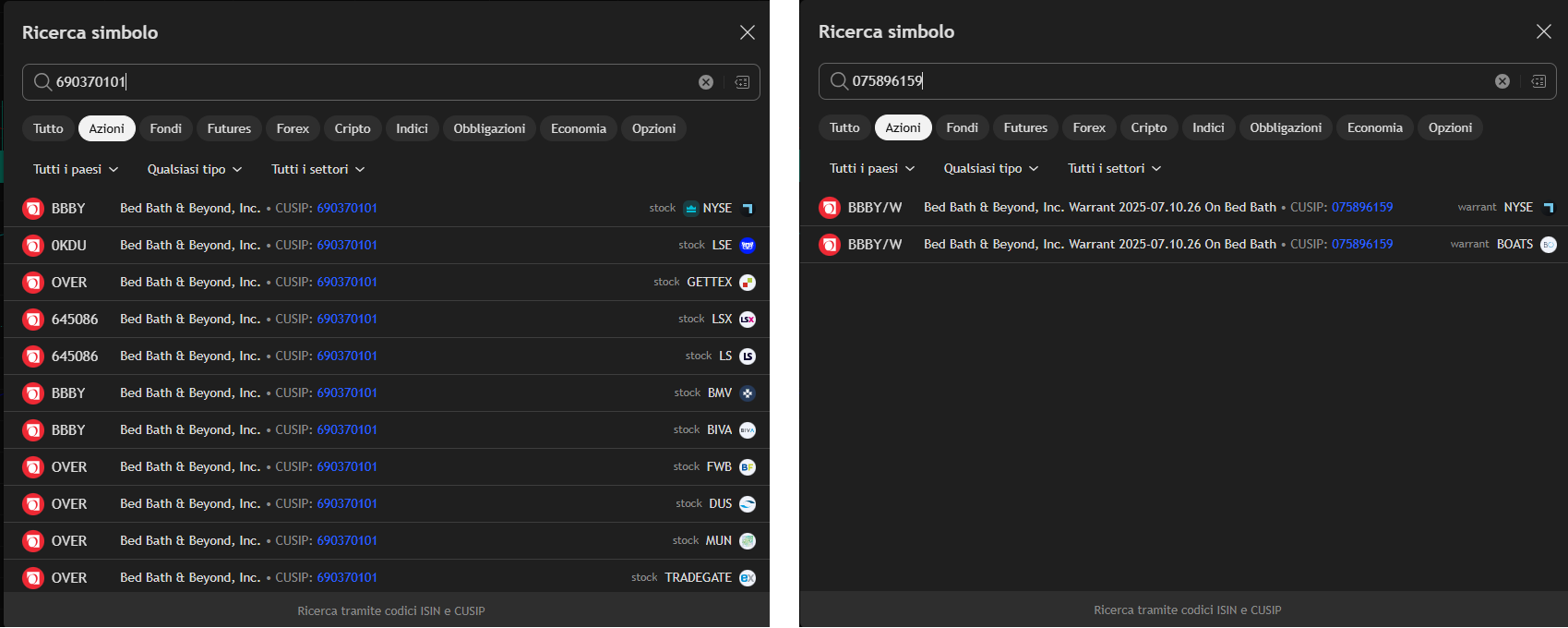Select Tutto tab in right dialog
1568x628 pixels.
tap(844, 127)
